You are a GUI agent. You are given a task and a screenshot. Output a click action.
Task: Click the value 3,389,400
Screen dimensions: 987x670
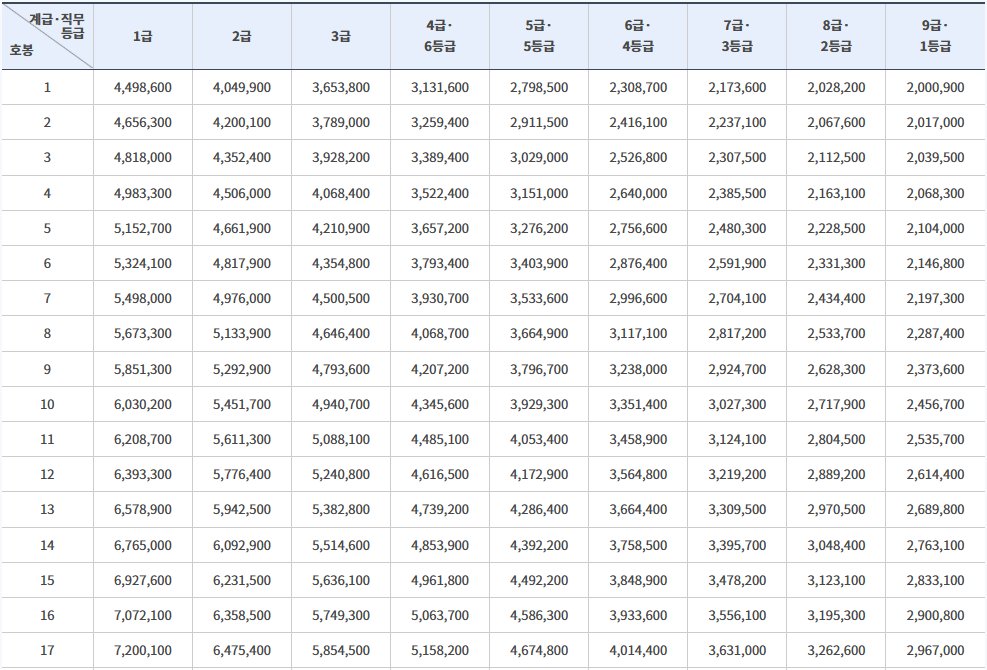pos(440,157)
